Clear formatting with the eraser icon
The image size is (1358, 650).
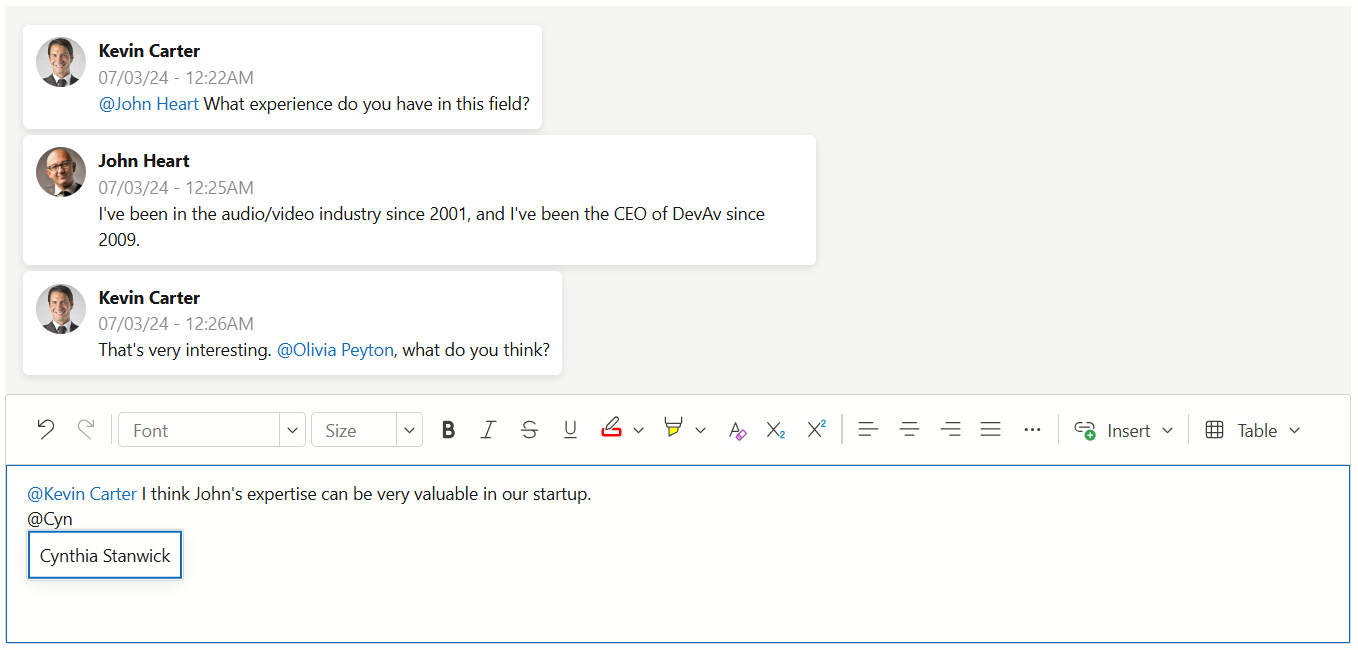pos(737,429)
